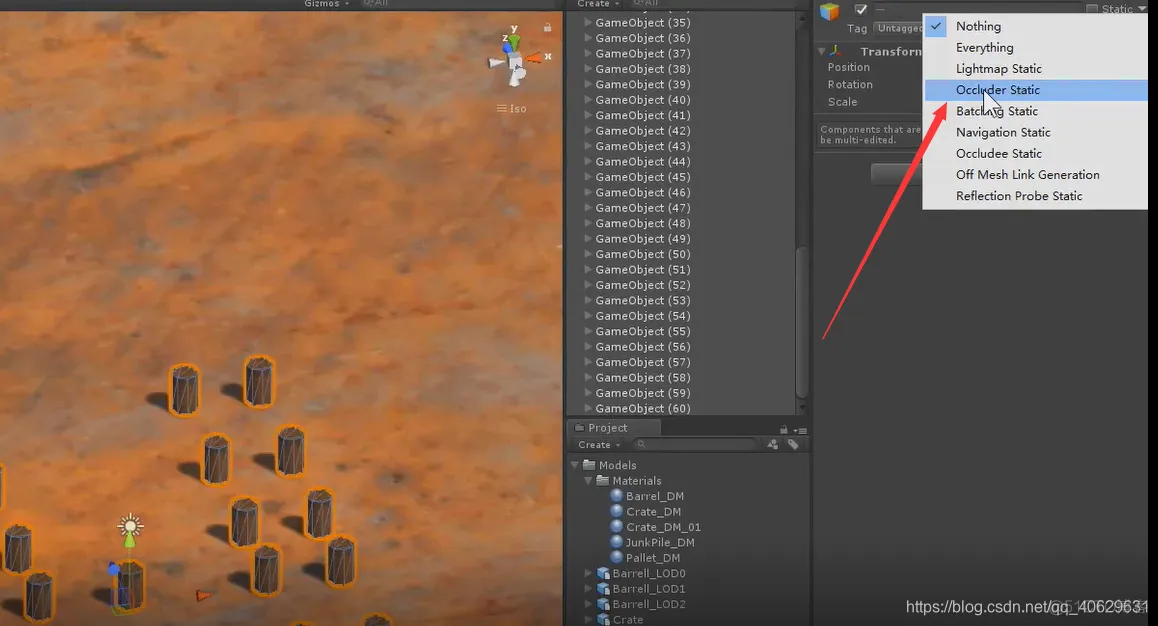Select the Barrel_DM material sphere icon
Image resolution: width=1158 pixels, height=626 pixels.
tap(617, 495)
